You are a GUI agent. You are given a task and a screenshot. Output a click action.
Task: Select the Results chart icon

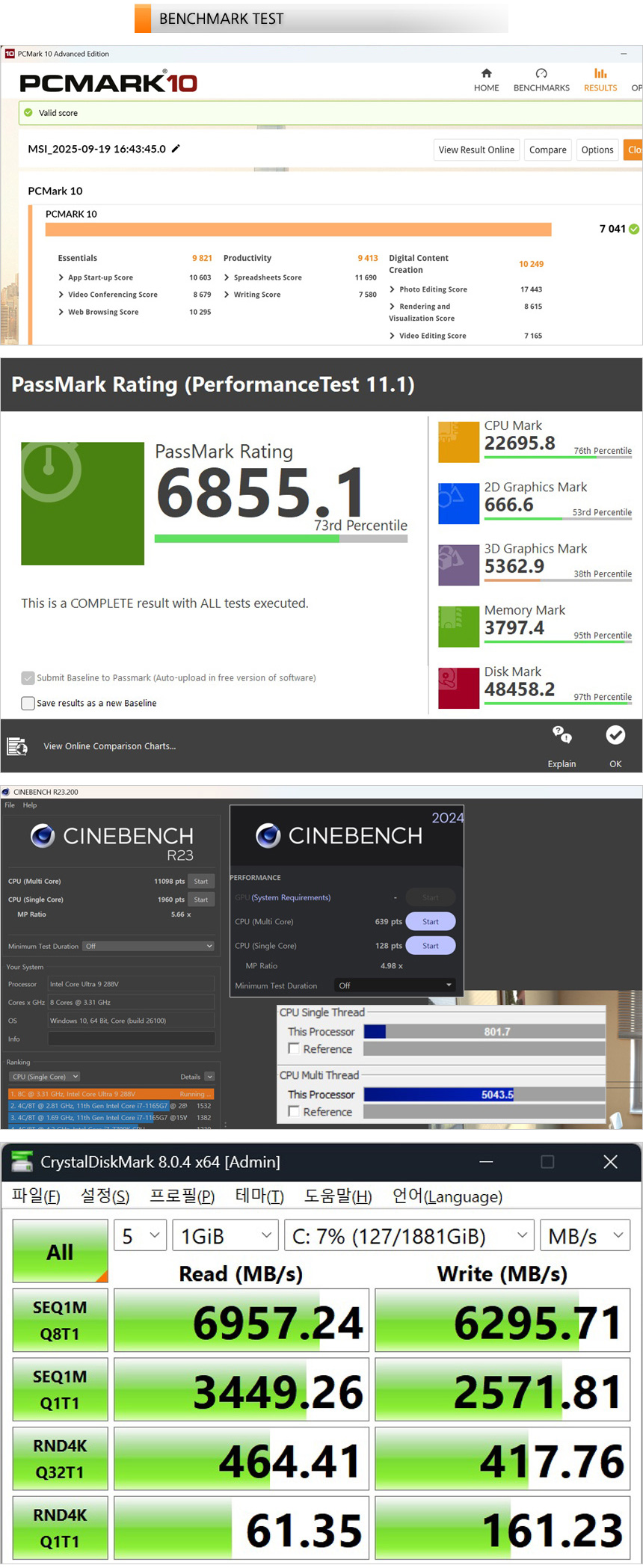[600, 73]
